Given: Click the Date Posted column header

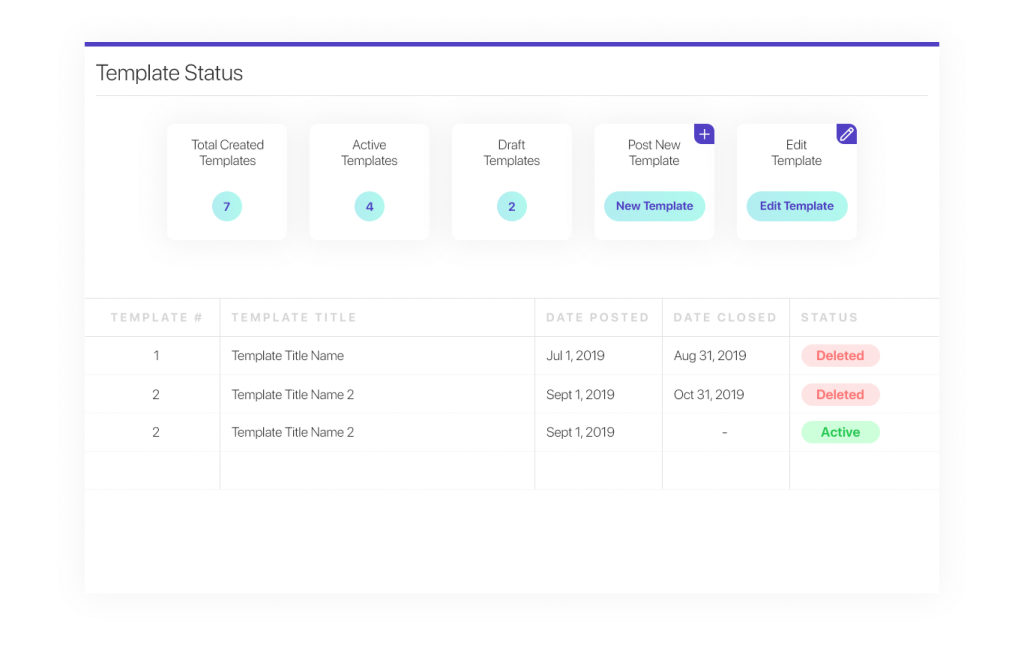Looking at the screenshot, I should (x=597, y=318).
